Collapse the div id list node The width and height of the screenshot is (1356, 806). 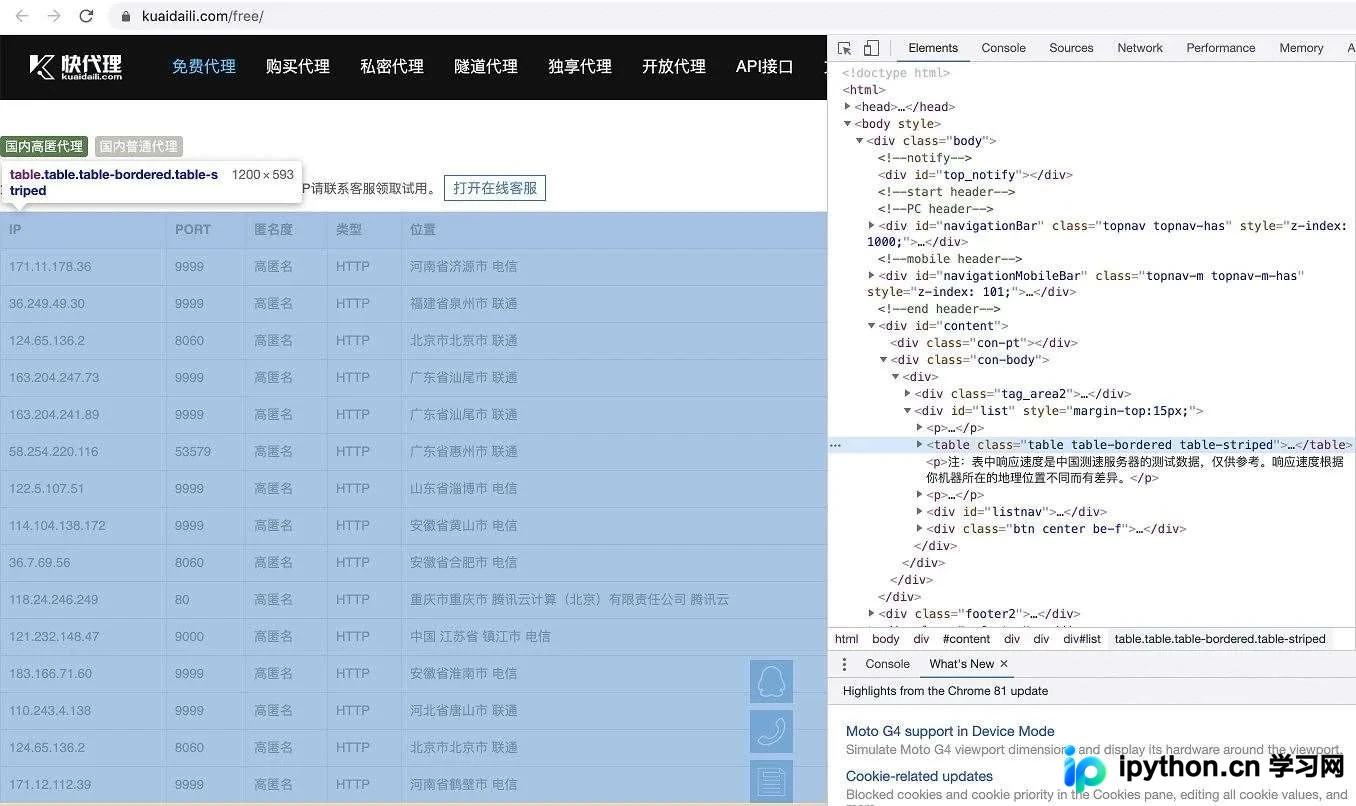(x=908, y=411)
